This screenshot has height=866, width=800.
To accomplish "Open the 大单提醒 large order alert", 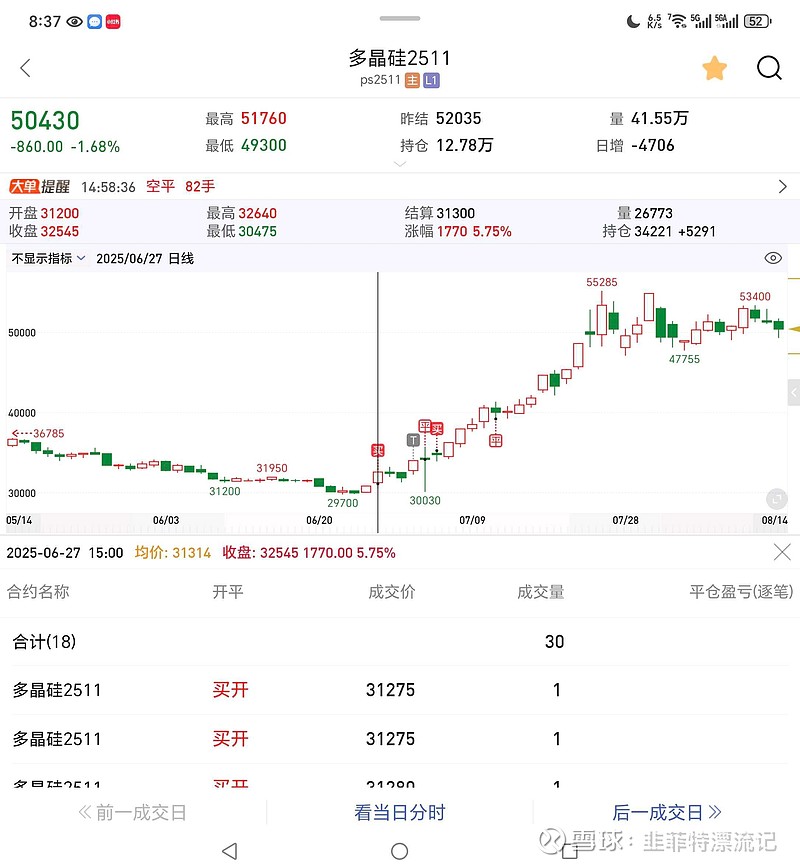I will (x=39, y=187).
